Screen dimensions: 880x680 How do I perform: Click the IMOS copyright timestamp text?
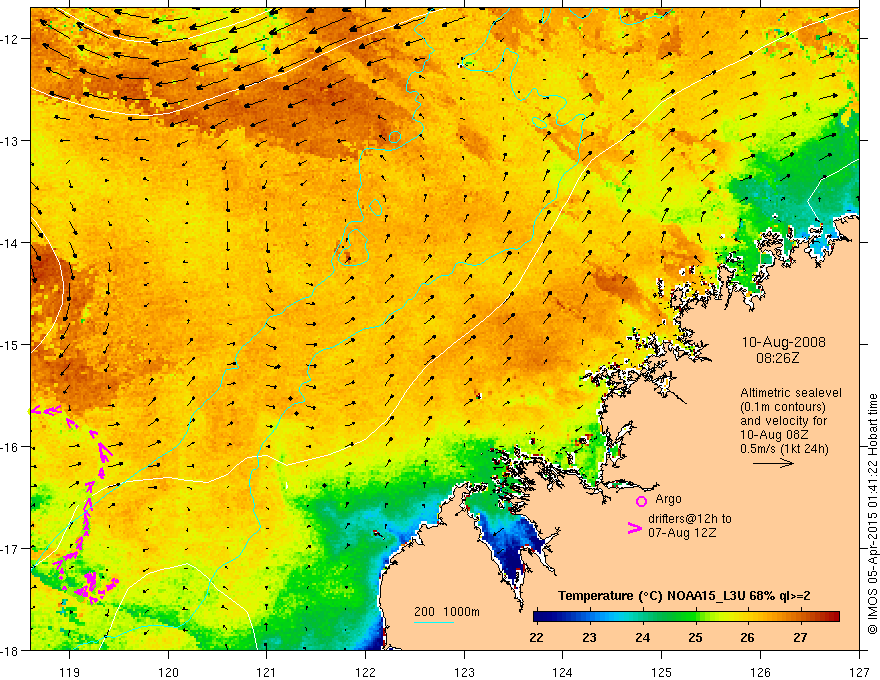click(872, 514)
